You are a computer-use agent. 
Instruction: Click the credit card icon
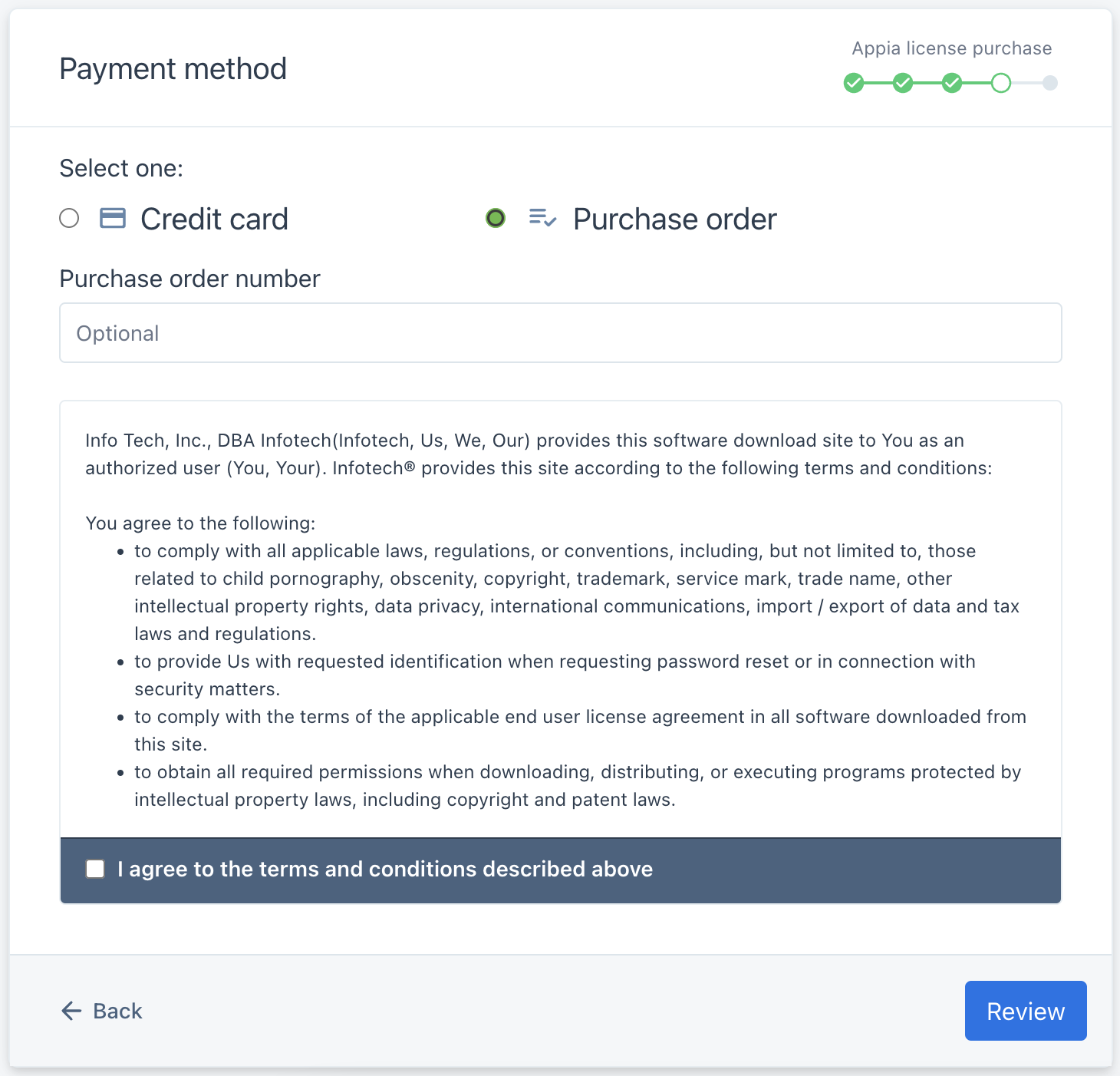[x=113, y=219]
